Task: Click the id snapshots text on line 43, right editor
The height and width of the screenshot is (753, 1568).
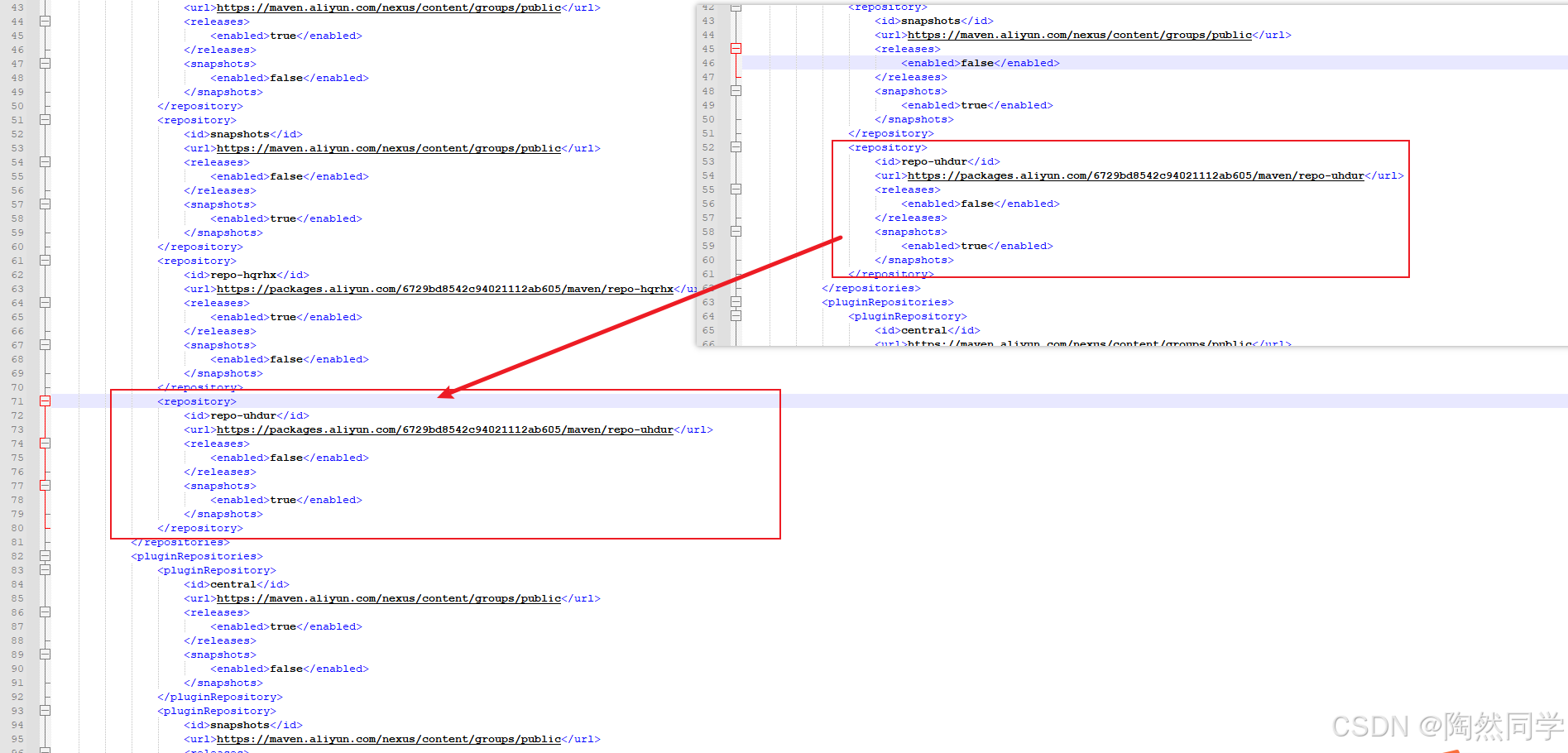Action: (x=934, y=21)
